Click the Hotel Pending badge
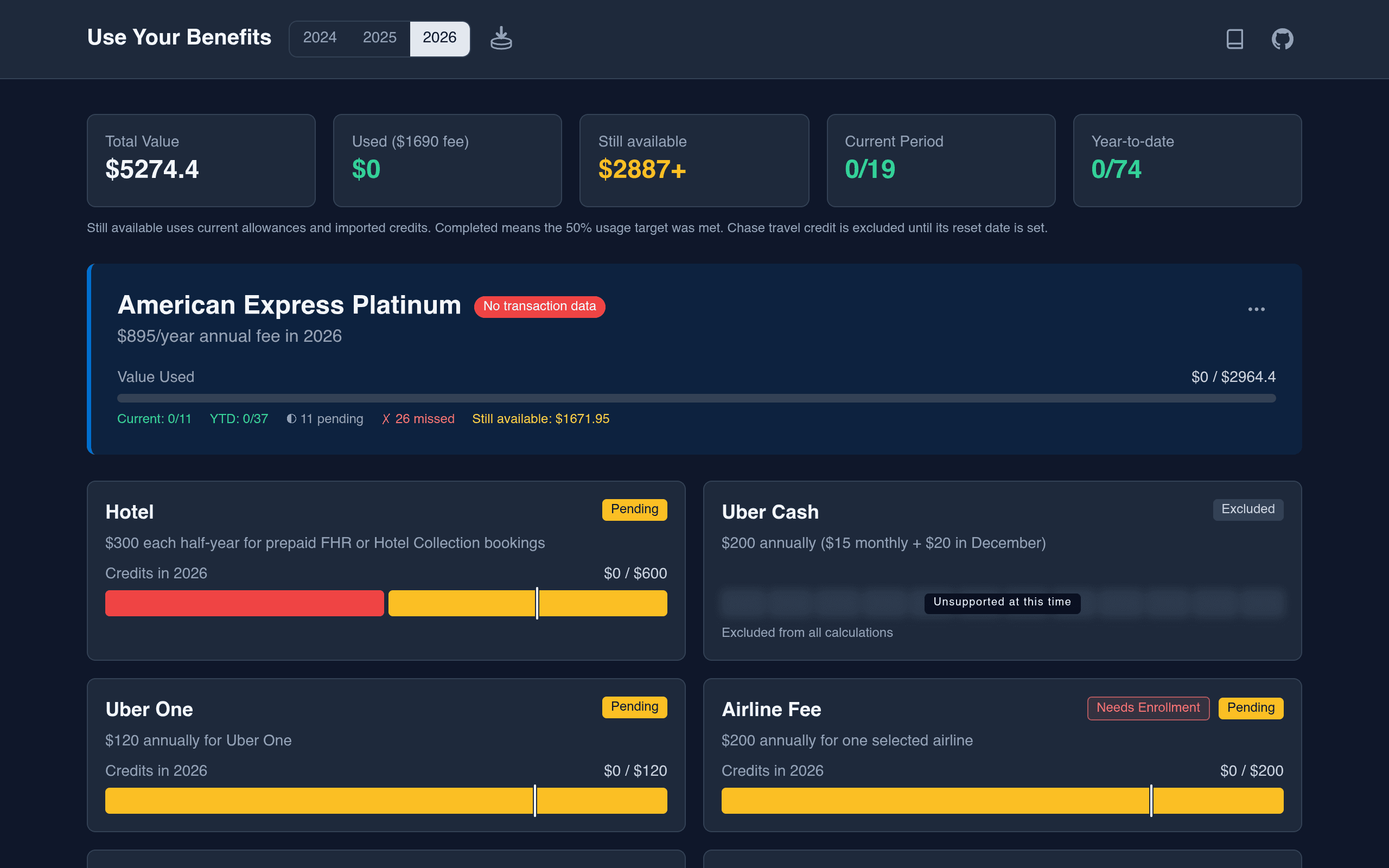The width and height of the screenshot is (1389, 868). (x=634, y=509)
